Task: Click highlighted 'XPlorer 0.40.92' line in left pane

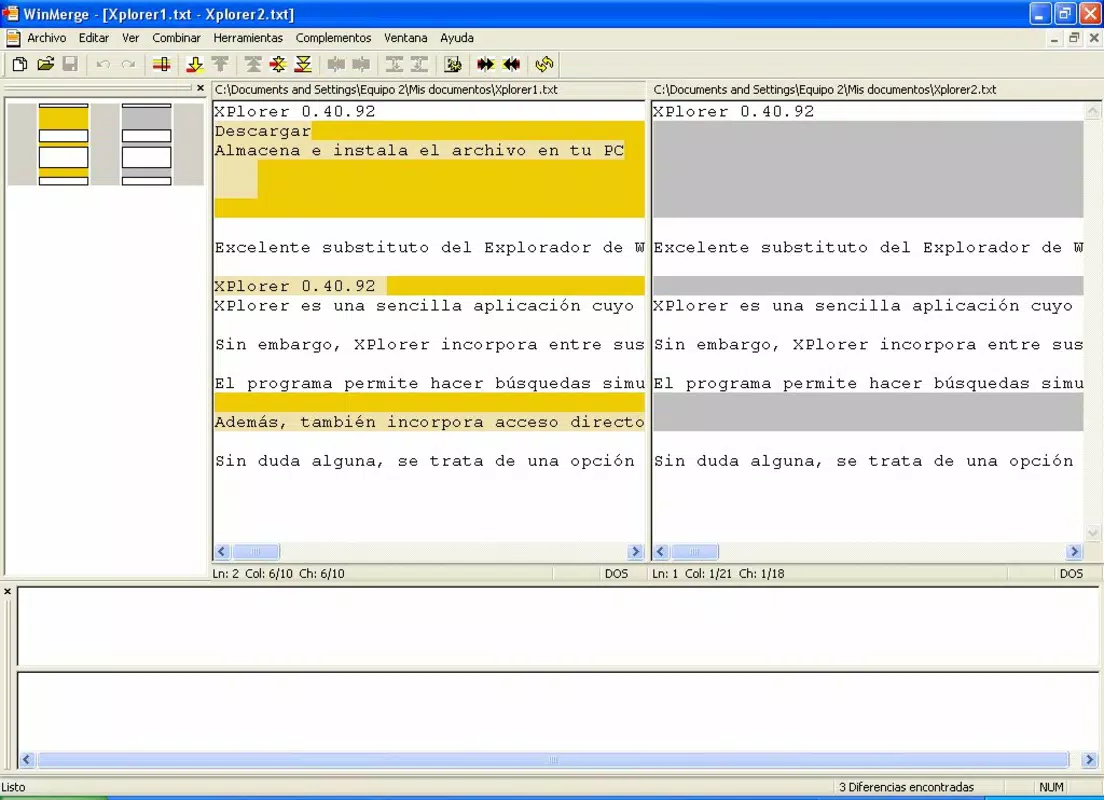Action: point(429,286)
